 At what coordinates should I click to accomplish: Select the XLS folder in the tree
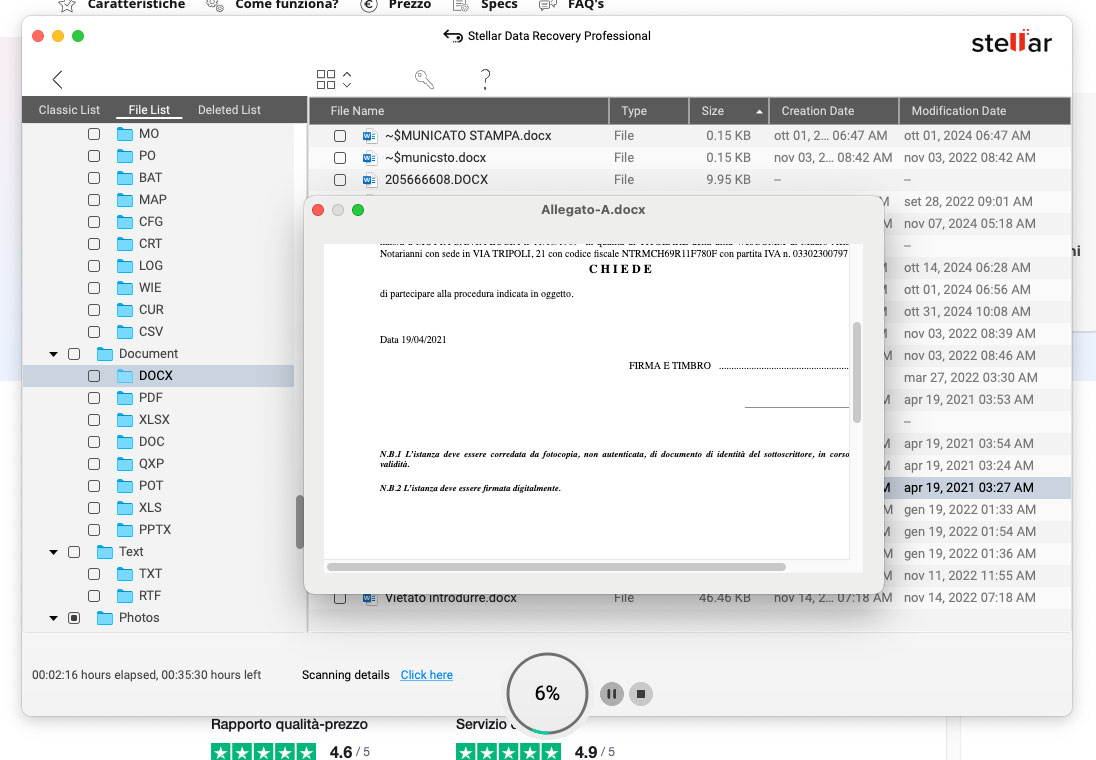(x=150, y=508)
